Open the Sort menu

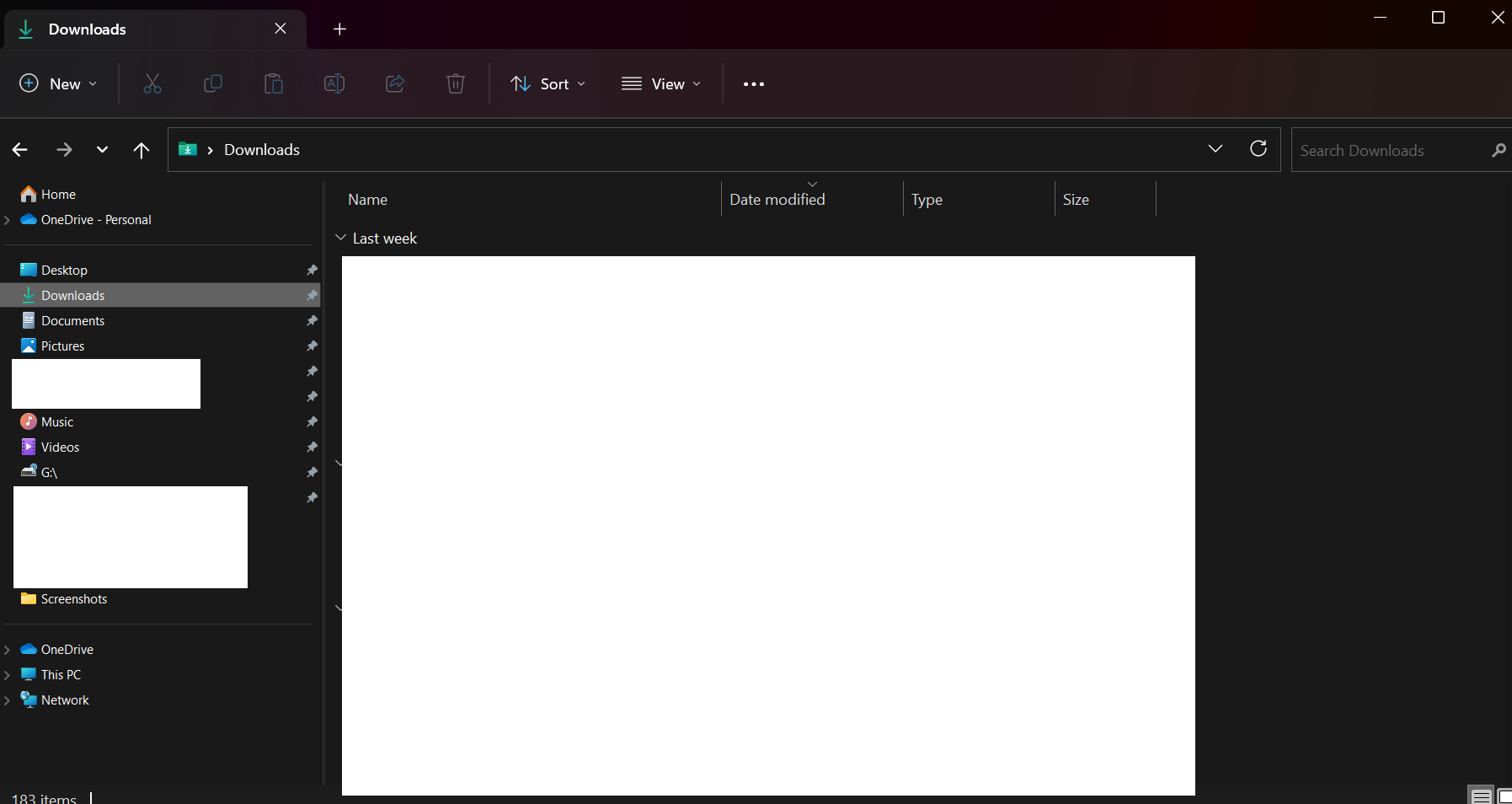coord(548,84)
